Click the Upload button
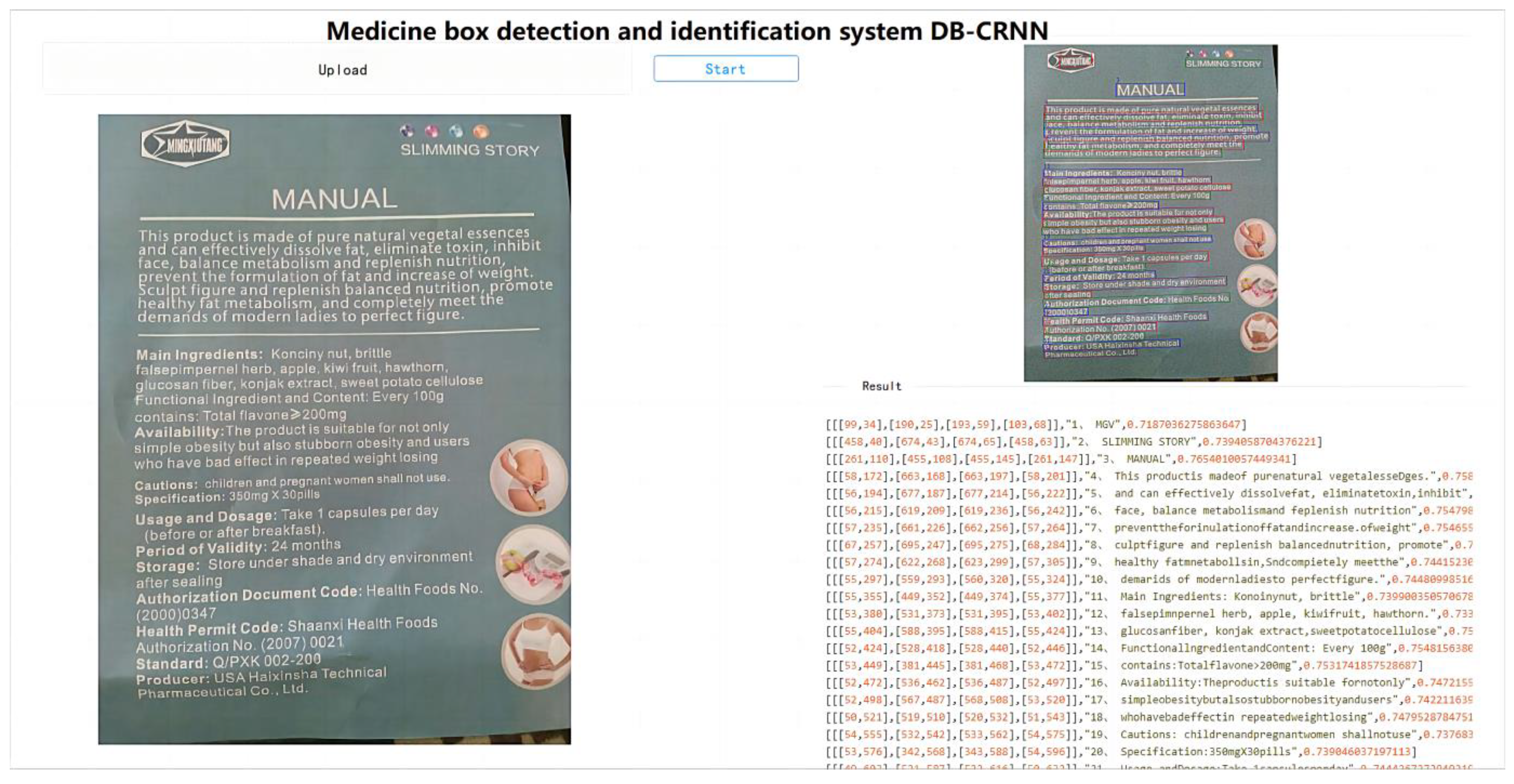 (342, 69)
